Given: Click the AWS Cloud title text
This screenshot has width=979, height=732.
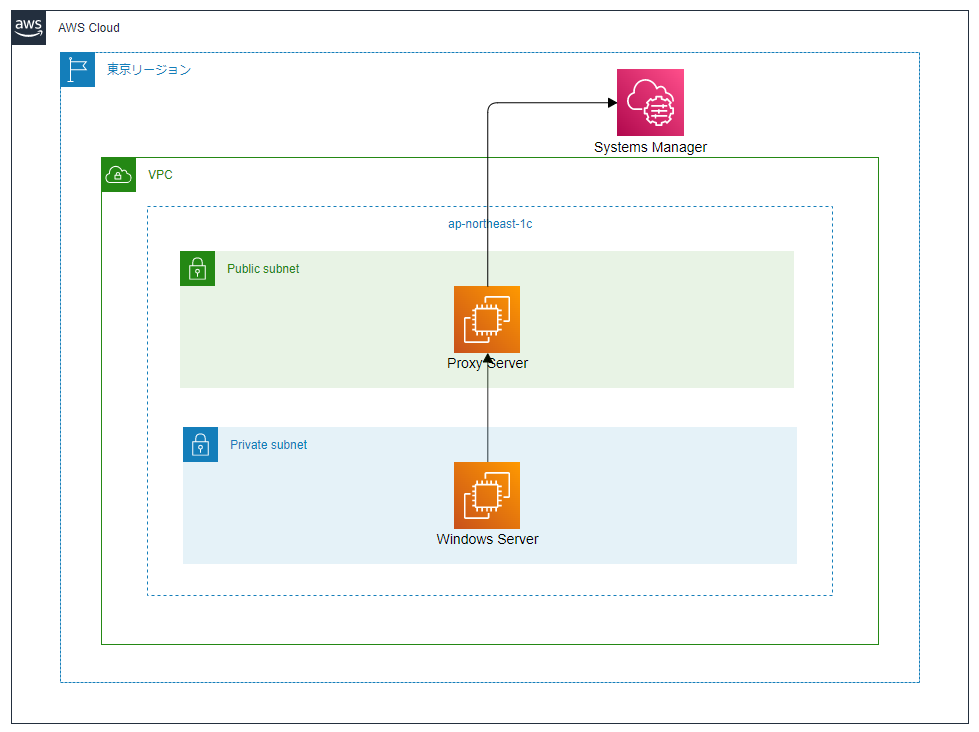Looking at the screenshot, I should [x=89, y=28].
